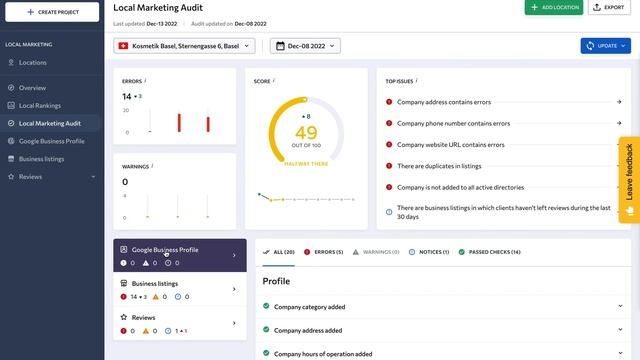Click the Overview gauge icon
Screen dimensions: 640x360
[x=11, y=88]
